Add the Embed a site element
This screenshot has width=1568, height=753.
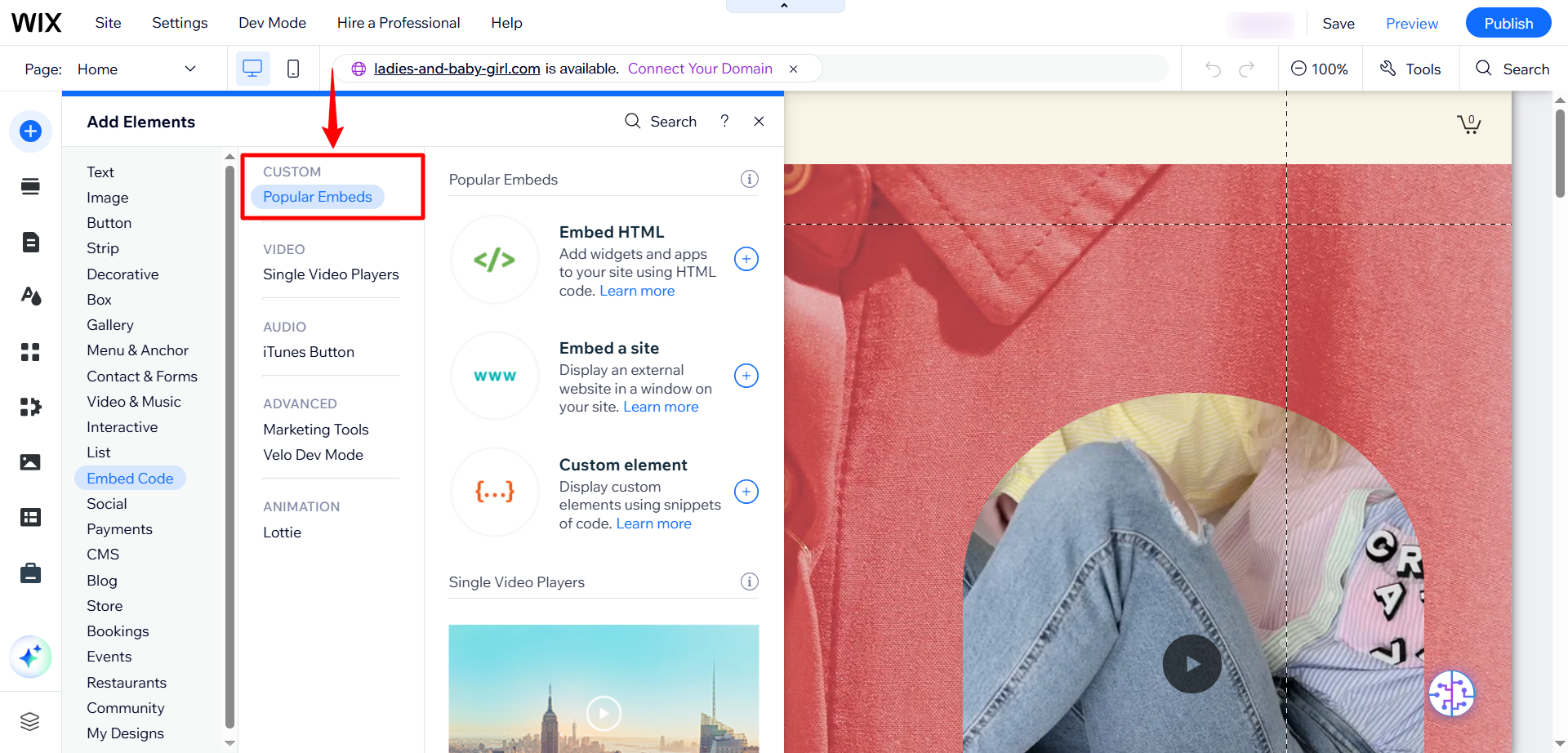746,376
